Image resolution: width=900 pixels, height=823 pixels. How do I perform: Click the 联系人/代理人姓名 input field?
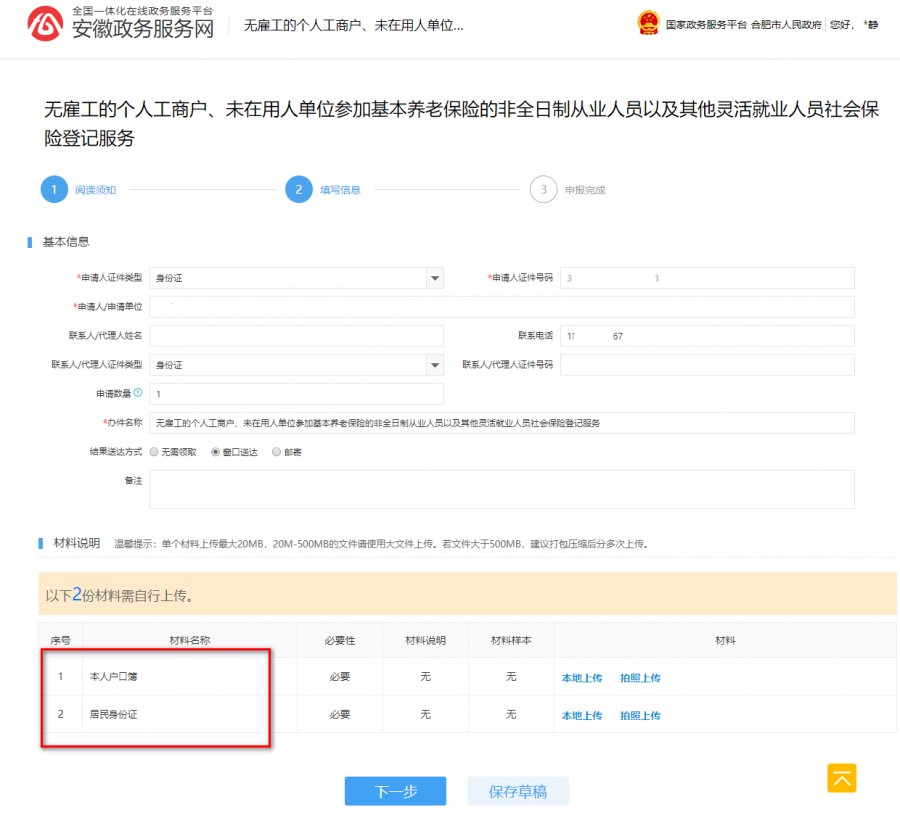click(296, 336)
